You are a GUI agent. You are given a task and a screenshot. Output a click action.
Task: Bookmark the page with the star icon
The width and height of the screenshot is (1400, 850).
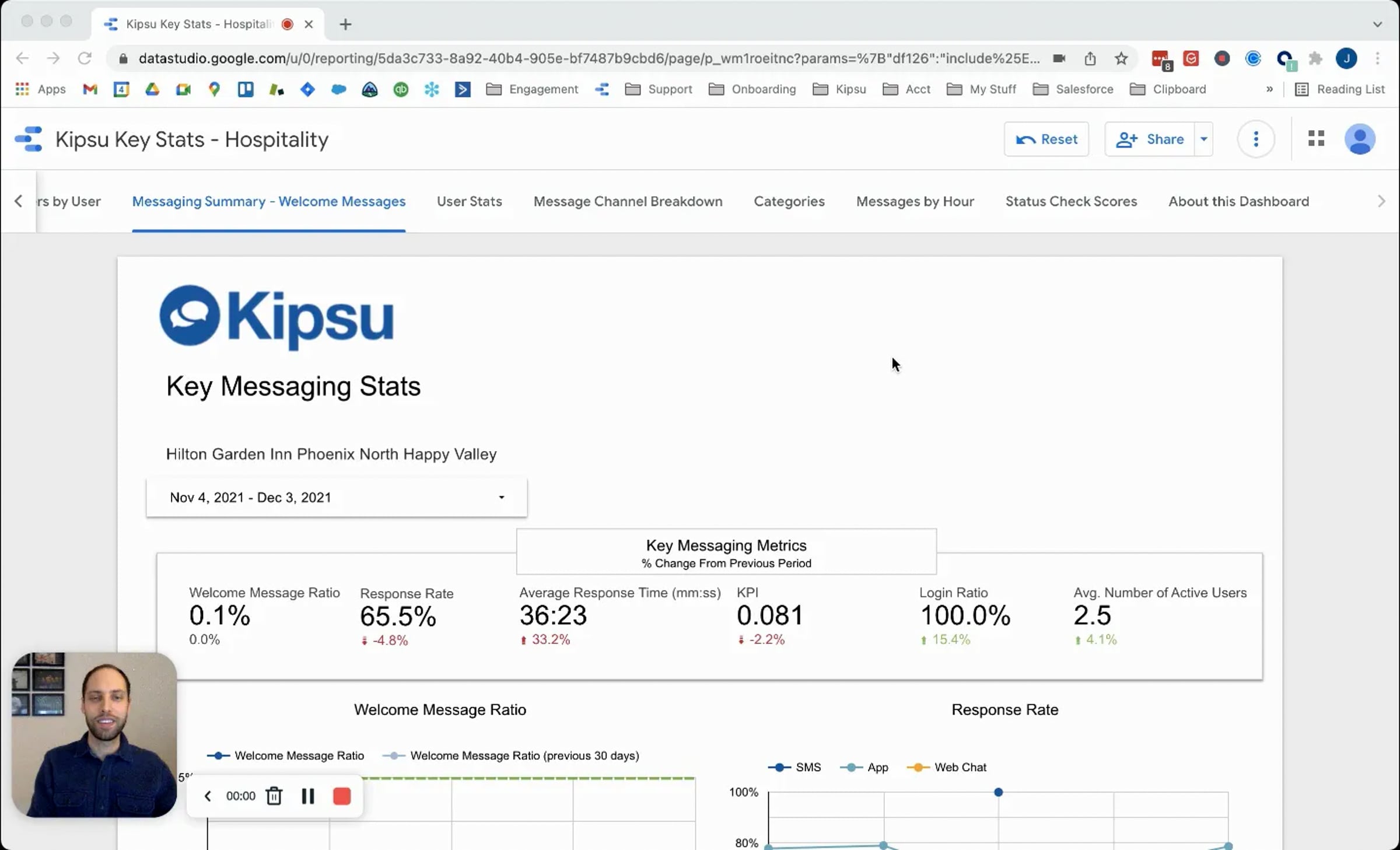[x=1121, y=58]
